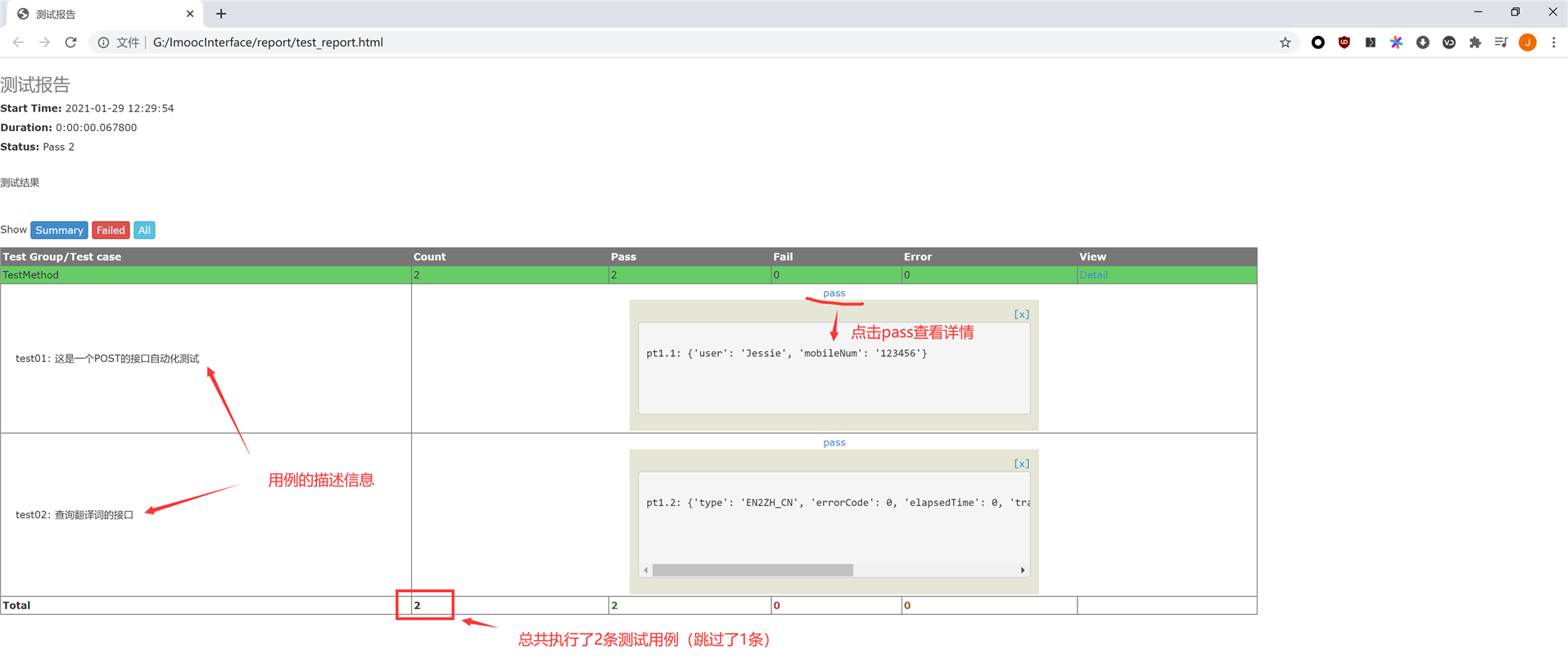Reload the test report page
Image resolution: width=1568 pixels, height=669 pixels.
[x=71, y=43]
